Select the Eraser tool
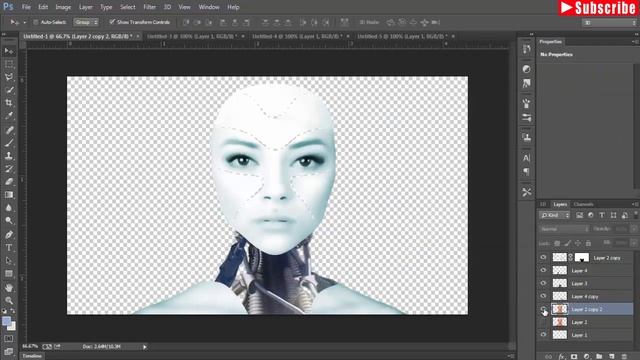This screenshot has width=640, height=360. [9, 182]
